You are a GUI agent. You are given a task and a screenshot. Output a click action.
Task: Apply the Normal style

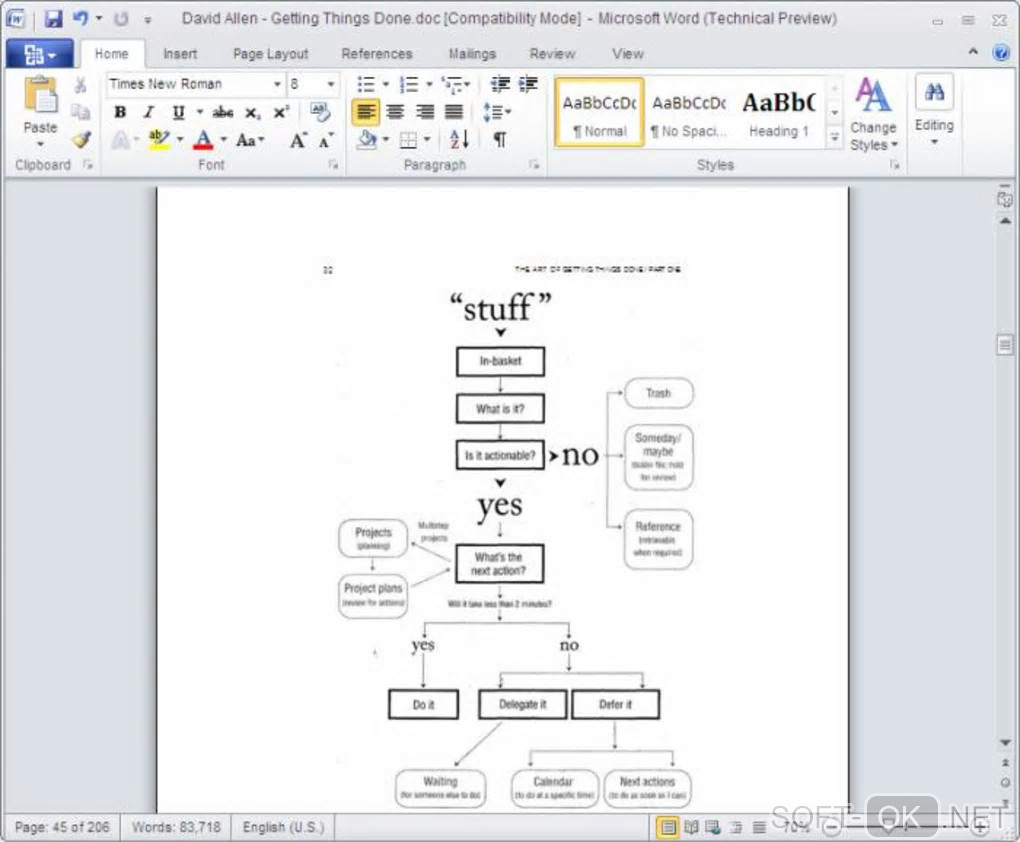[x=599, y=112]
